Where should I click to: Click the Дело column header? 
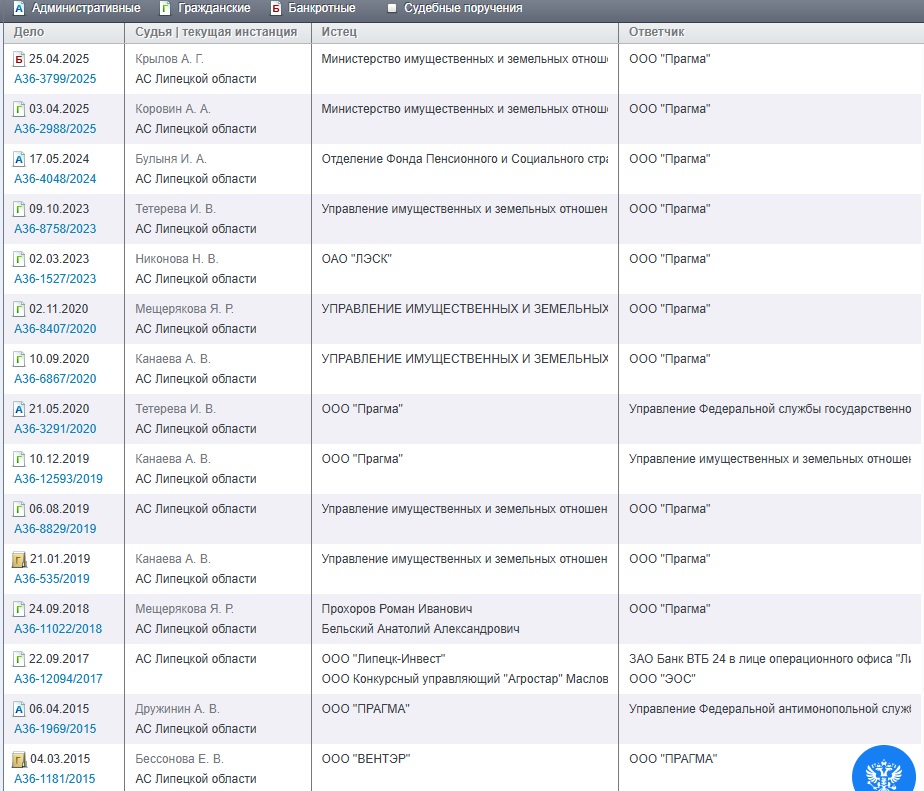point(29,32)
